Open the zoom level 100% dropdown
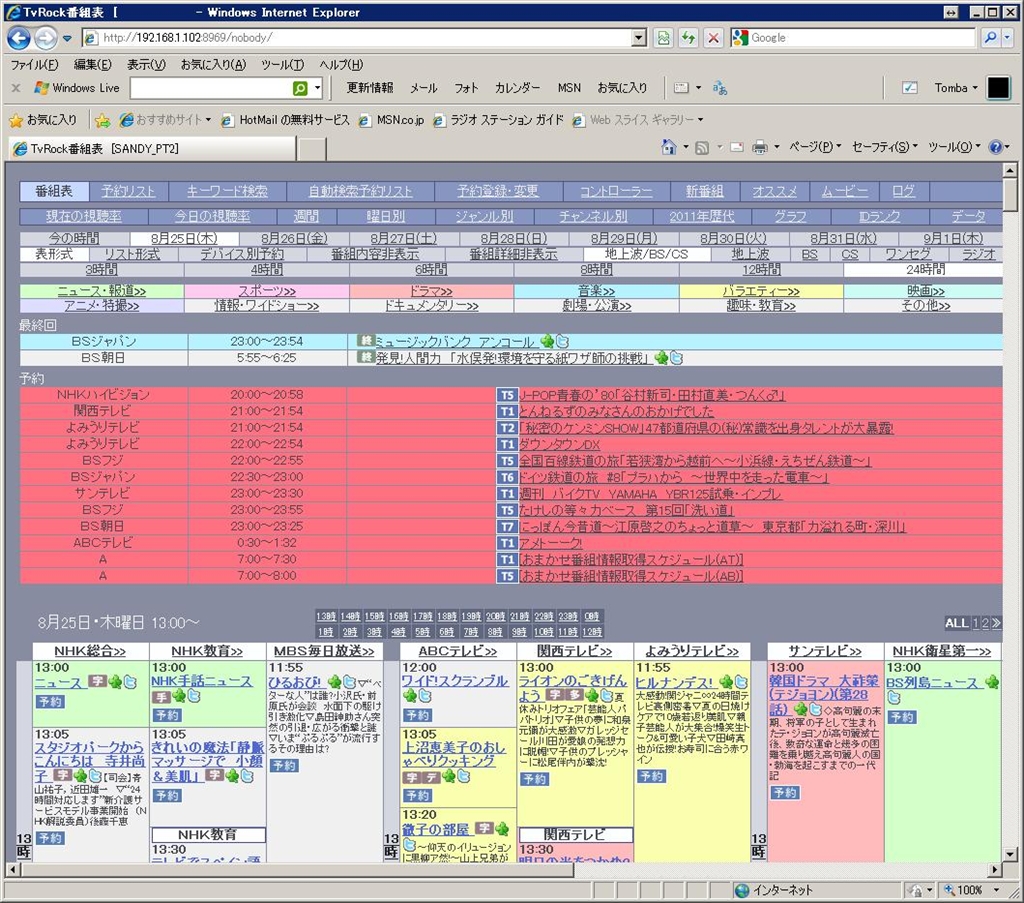This screenshot has width=1024, height=903. click(997, 891)
